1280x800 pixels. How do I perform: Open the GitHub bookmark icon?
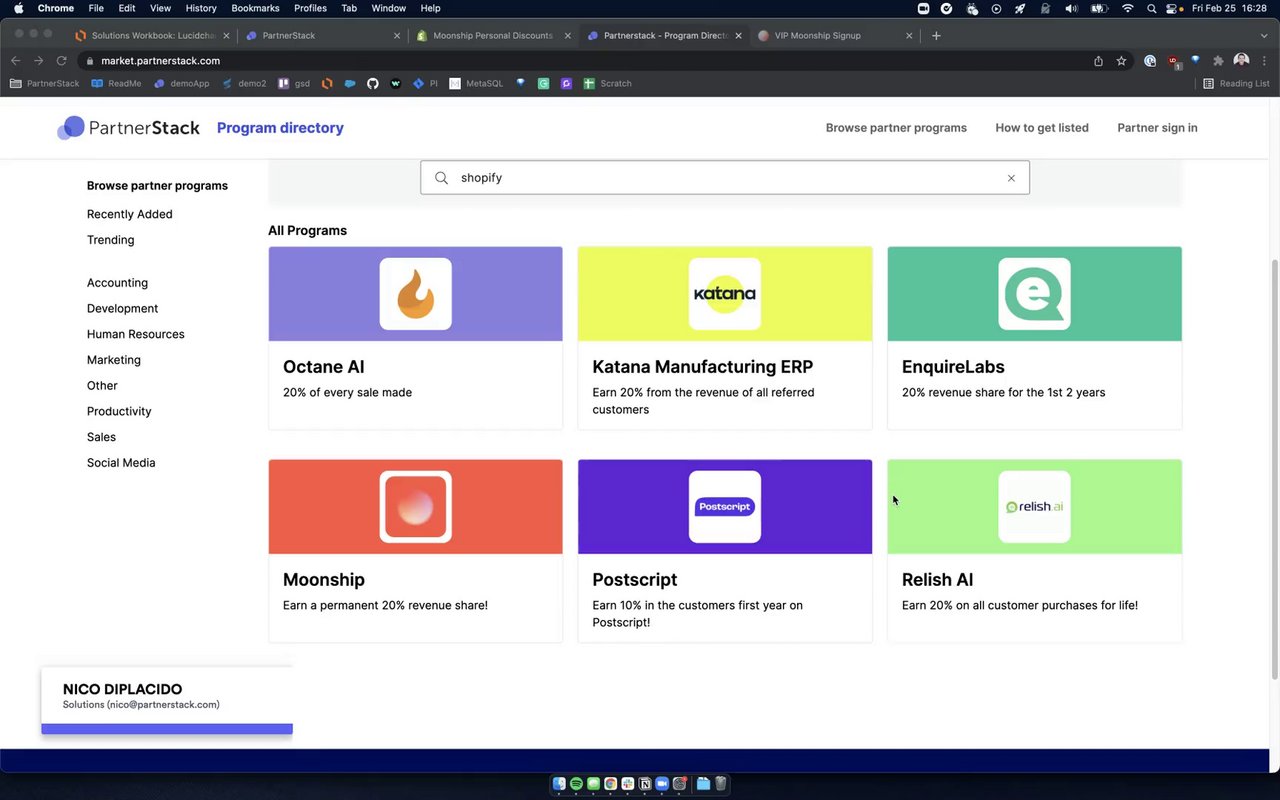[x=372, y=84]
